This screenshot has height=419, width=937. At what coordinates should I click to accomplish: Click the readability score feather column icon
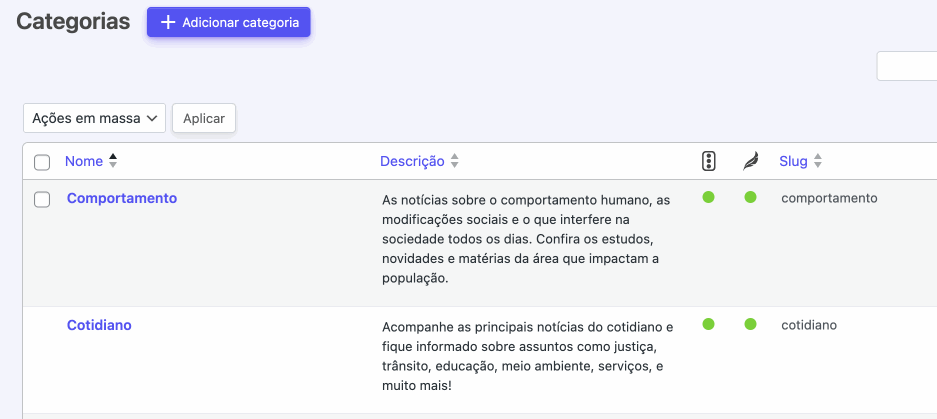[x=750, y=161]
